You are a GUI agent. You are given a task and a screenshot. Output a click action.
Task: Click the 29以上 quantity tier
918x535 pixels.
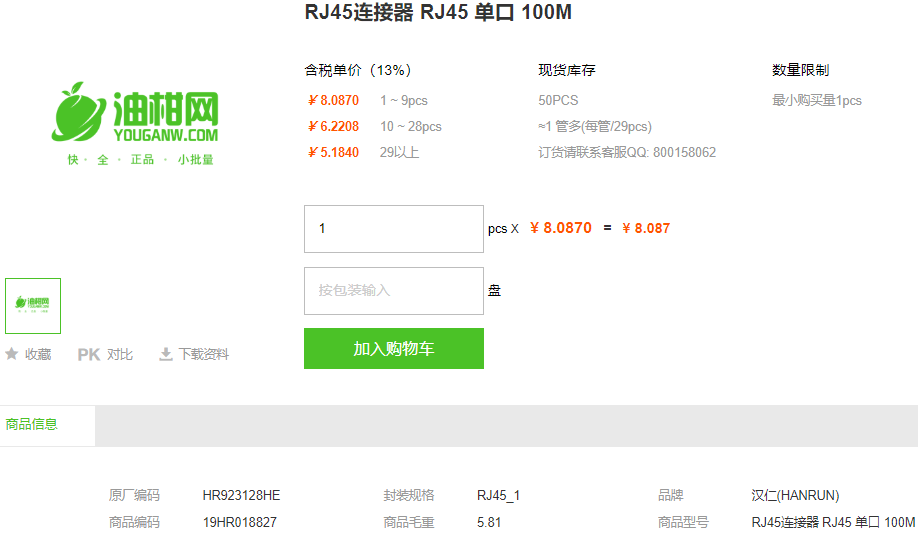(x=399, y=152)
